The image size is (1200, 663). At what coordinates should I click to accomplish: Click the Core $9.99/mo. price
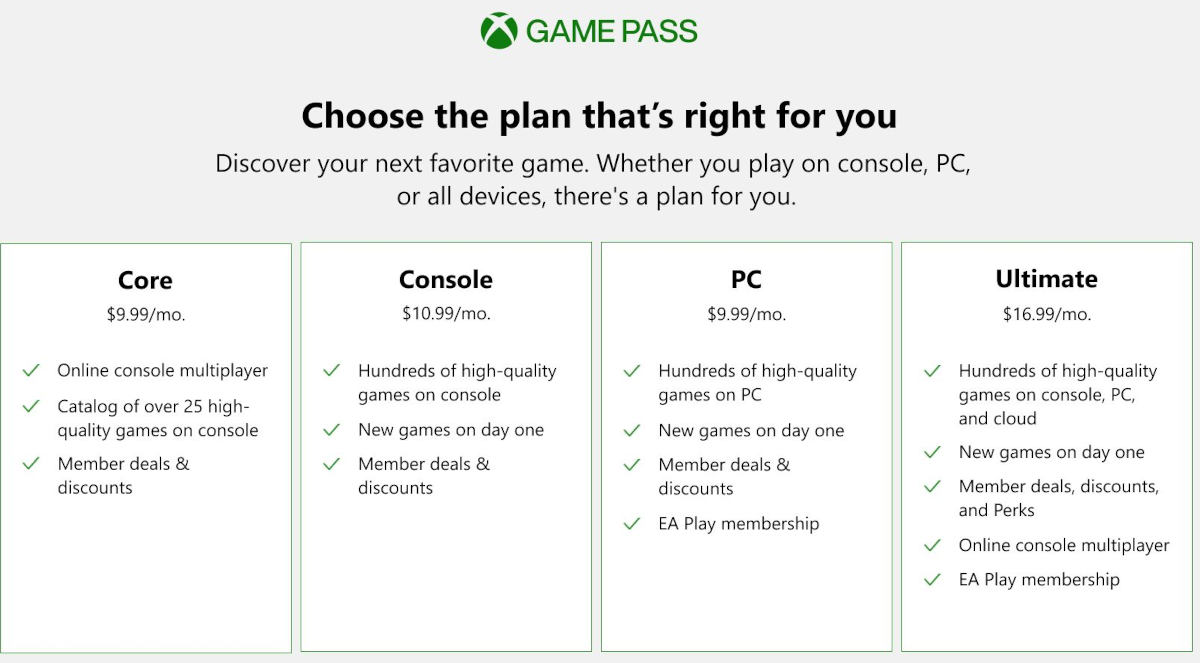[x=146, y=314]
